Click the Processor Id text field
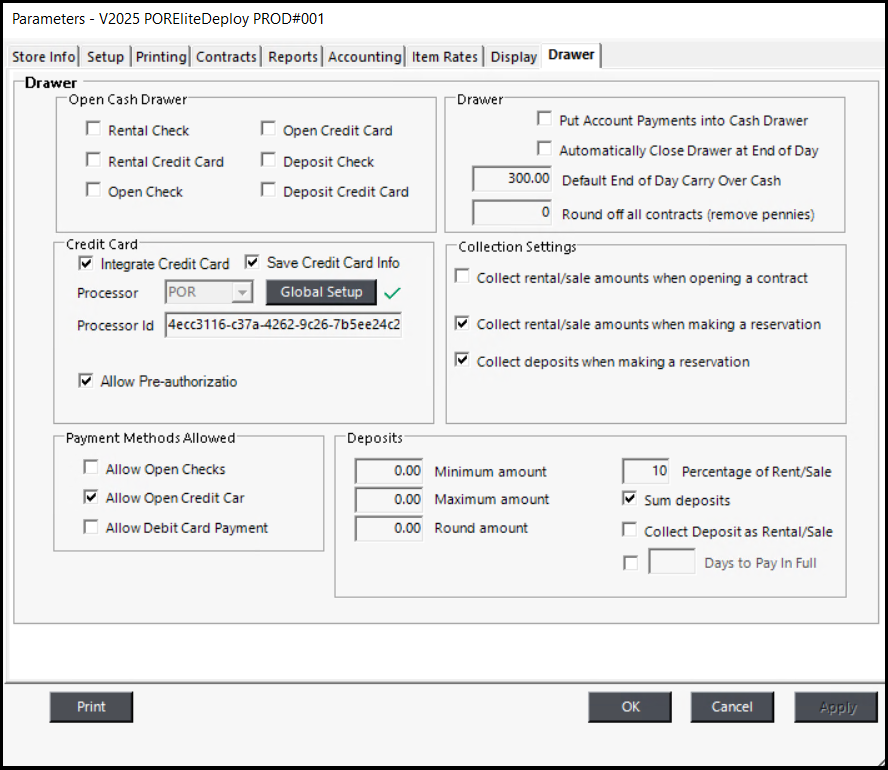Screen dimensions: 888x770 click(284, 325)
